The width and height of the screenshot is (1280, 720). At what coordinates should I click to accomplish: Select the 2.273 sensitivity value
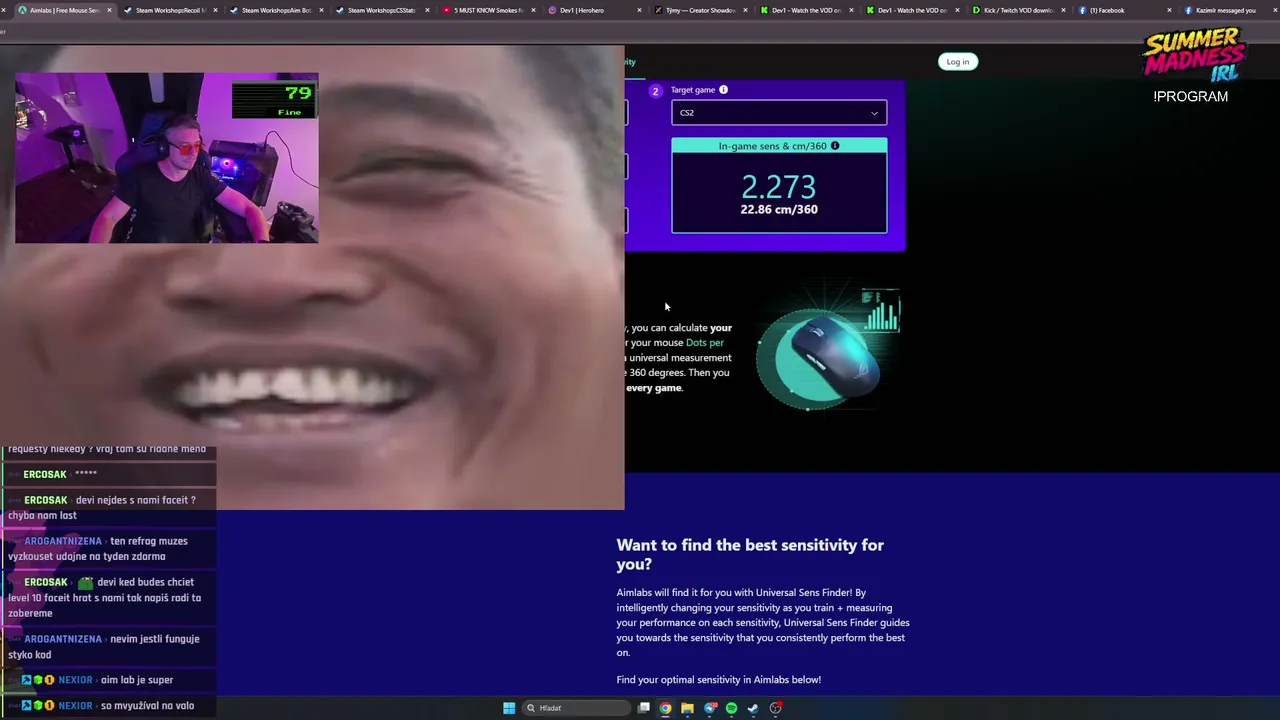coord(778,186)
